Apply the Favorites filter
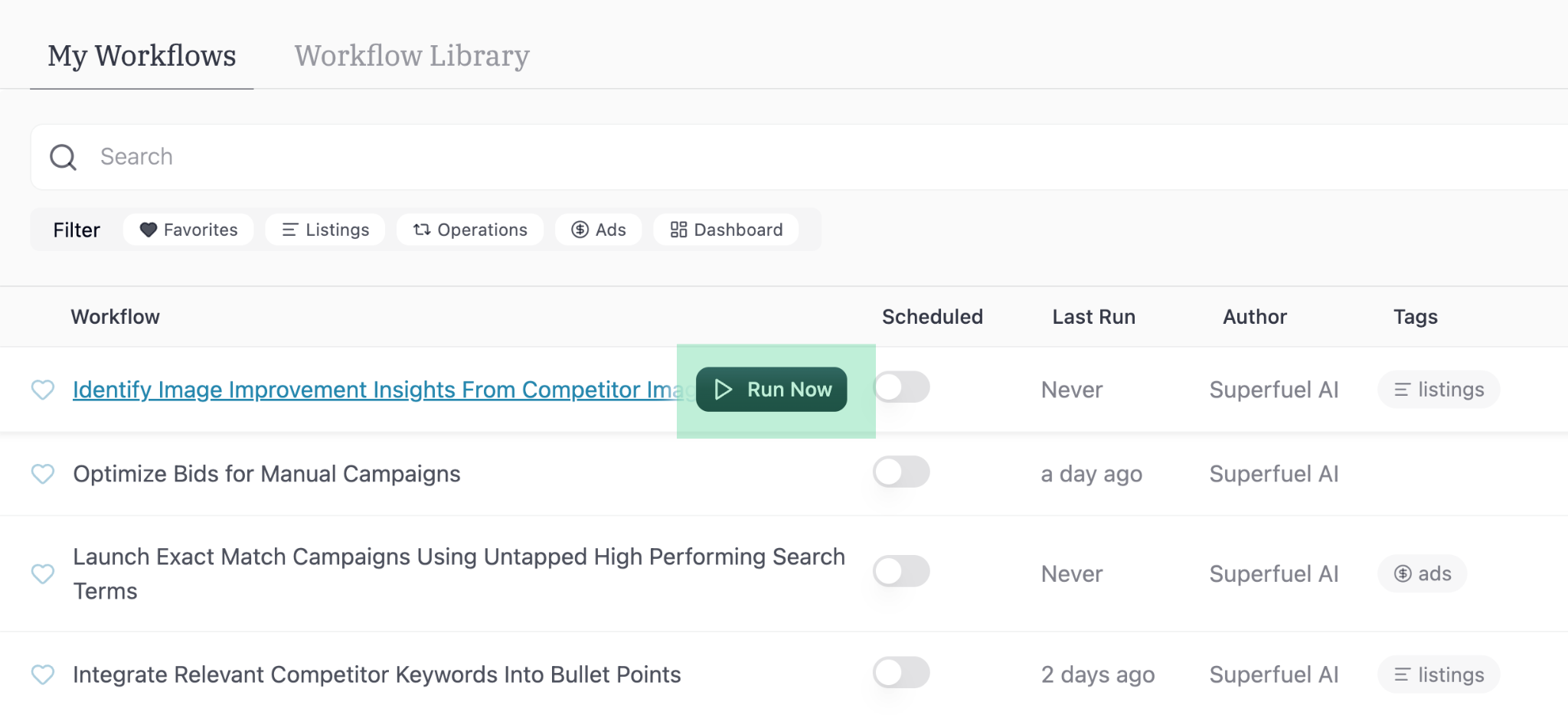The image size is (1568, 715). point(188,230)
